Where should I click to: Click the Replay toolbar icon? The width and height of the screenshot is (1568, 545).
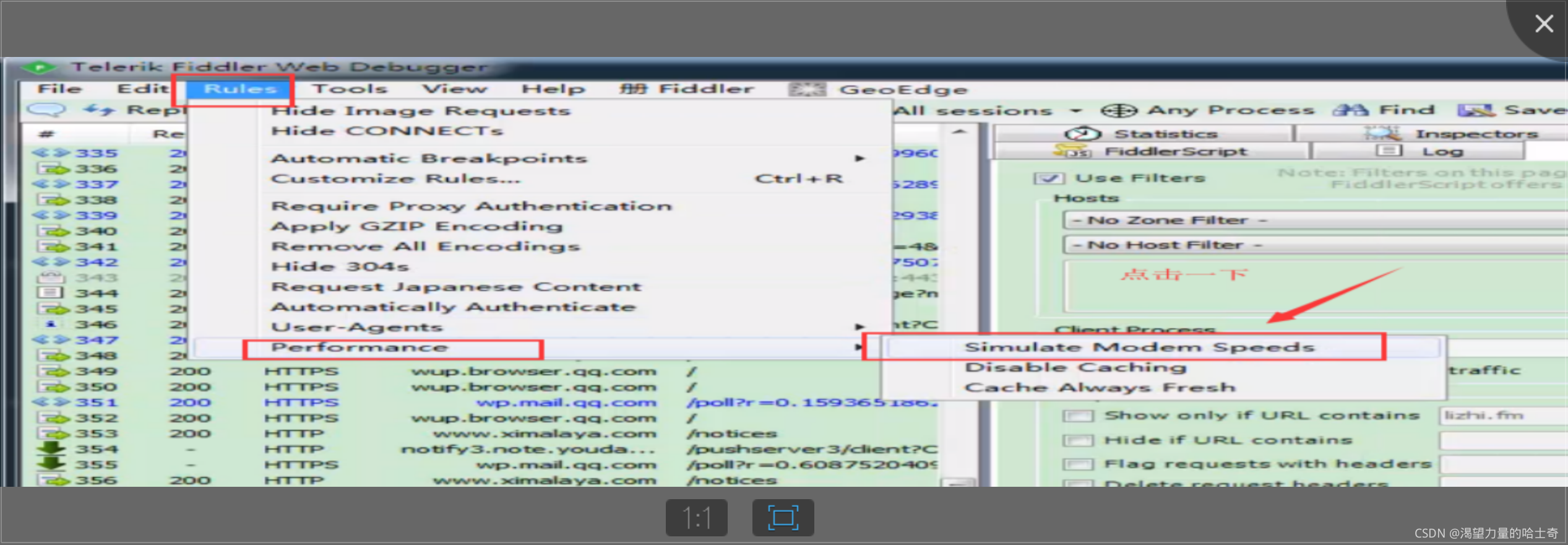point(99,110)
